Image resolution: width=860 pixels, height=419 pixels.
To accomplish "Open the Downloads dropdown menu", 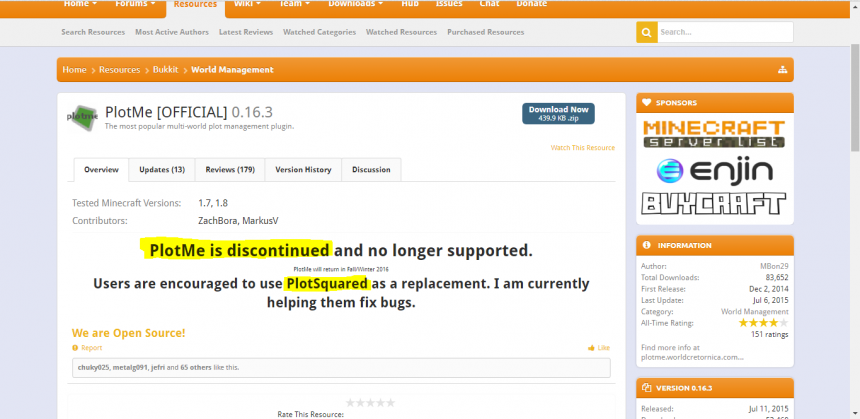I will pyautogui.click(x=355, y=4).
